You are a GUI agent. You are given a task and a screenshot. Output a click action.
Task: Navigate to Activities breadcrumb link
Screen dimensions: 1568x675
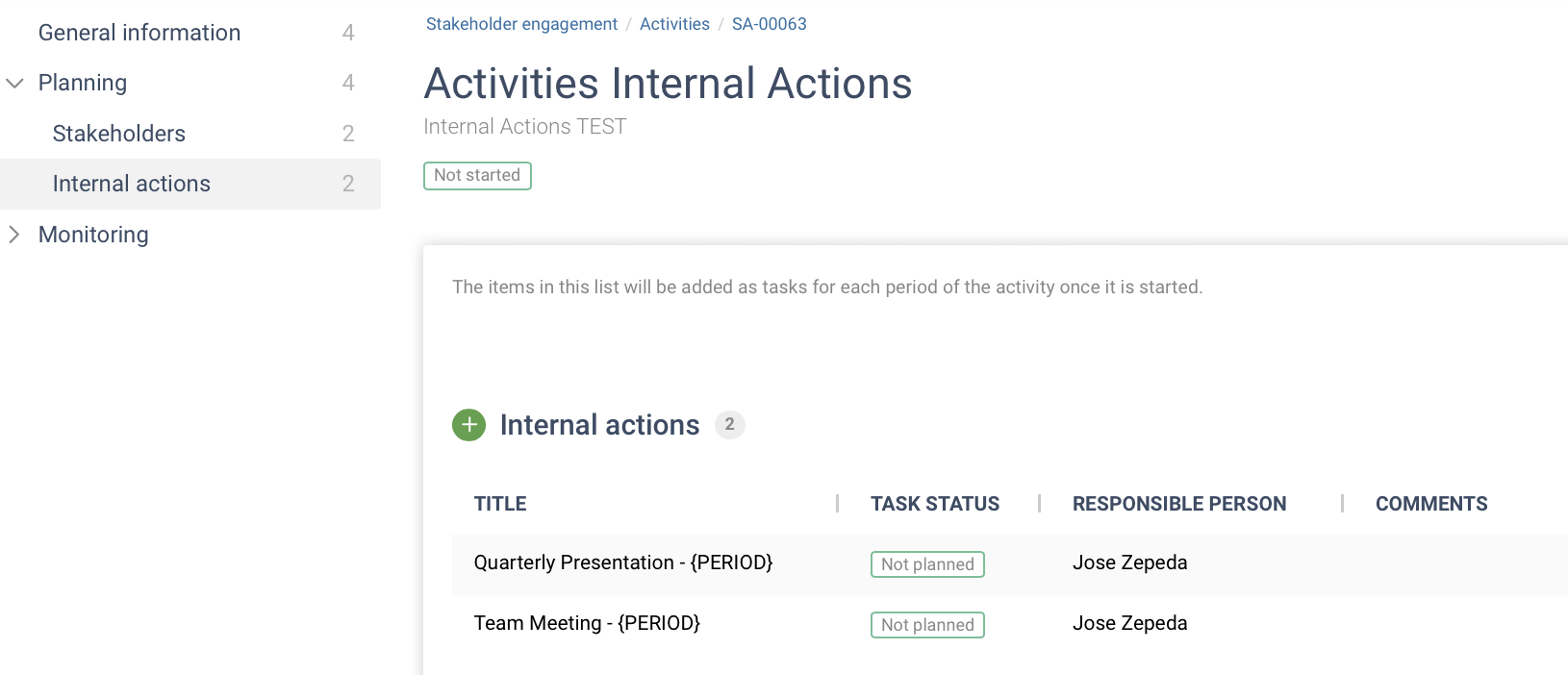pyautogui.click(x=674, y=24)
